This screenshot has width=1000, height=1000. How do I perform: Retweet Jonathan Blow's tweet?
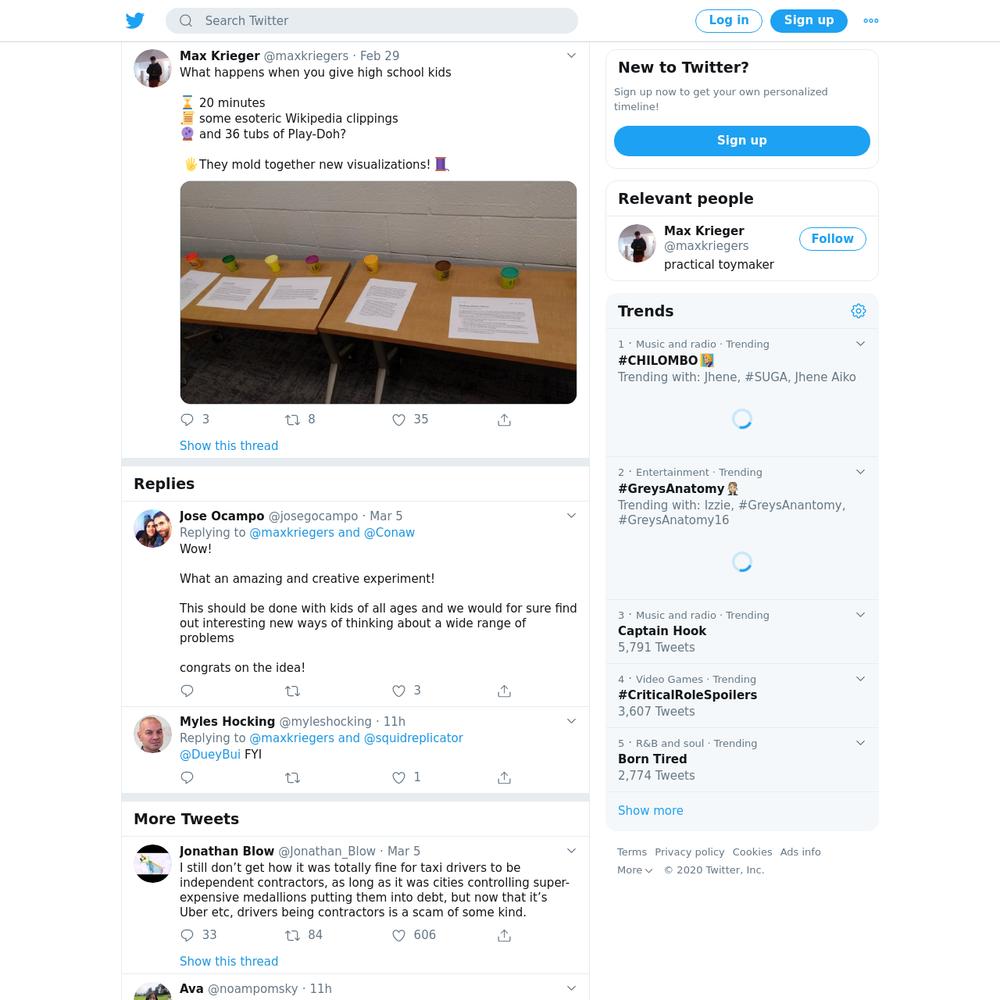pyautogui.click(x=292, y=935)
